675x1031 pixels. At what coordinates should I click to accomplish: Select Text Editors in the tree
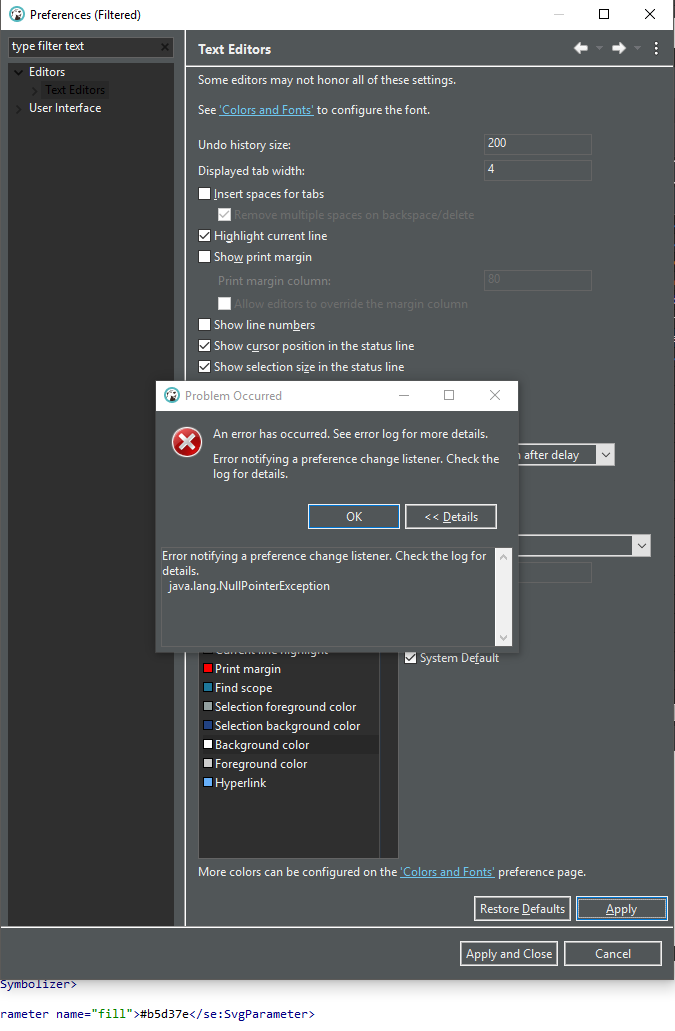[x=75, y=90]
